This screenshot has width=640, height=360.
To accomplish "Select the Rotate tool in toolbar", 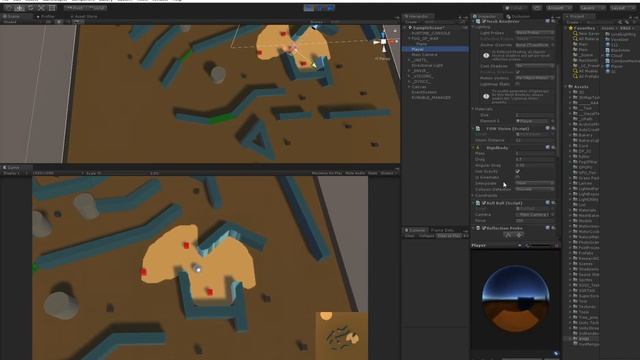I will pyautogui.click(x=31, y=8).
